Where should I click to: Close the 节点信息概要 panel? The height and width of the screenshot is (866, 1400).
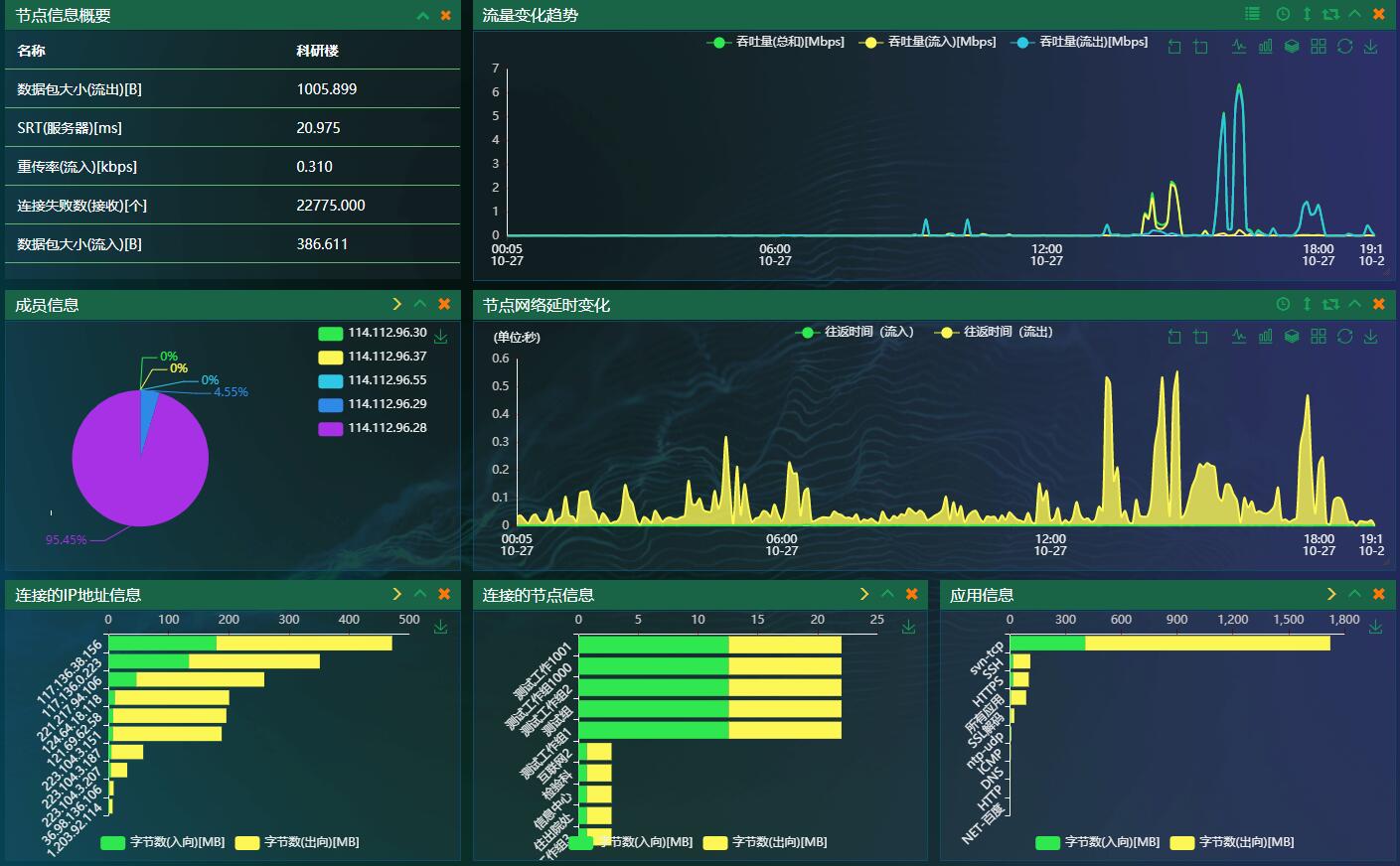[445, 15]
